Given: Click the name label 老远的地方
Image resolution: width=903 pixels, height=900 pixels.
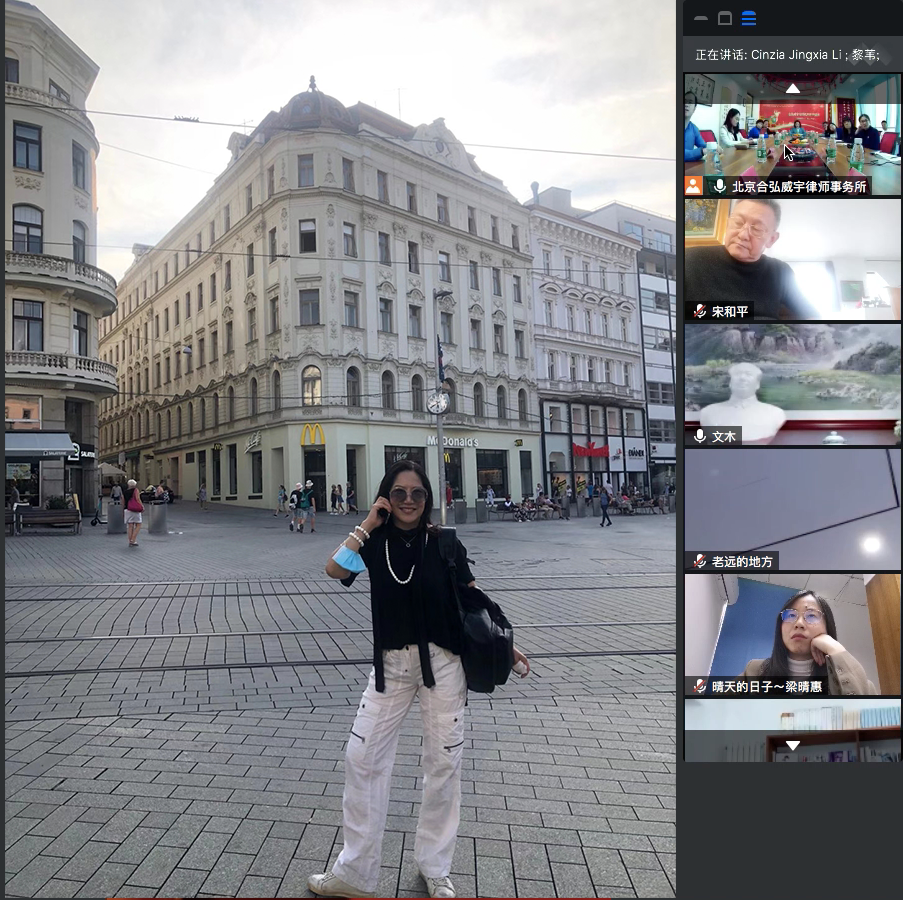Looking at the screenshot, I should coord(742,561).
